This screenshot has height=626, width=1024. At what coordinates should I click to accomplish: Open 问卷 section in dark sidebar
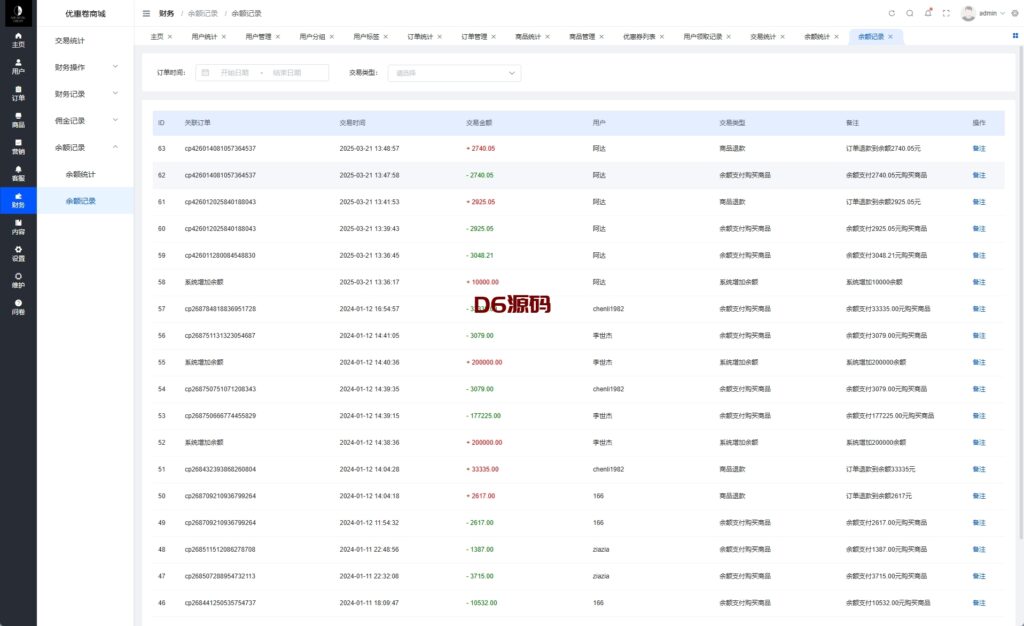pyautogui.click(x=18, y=307)
